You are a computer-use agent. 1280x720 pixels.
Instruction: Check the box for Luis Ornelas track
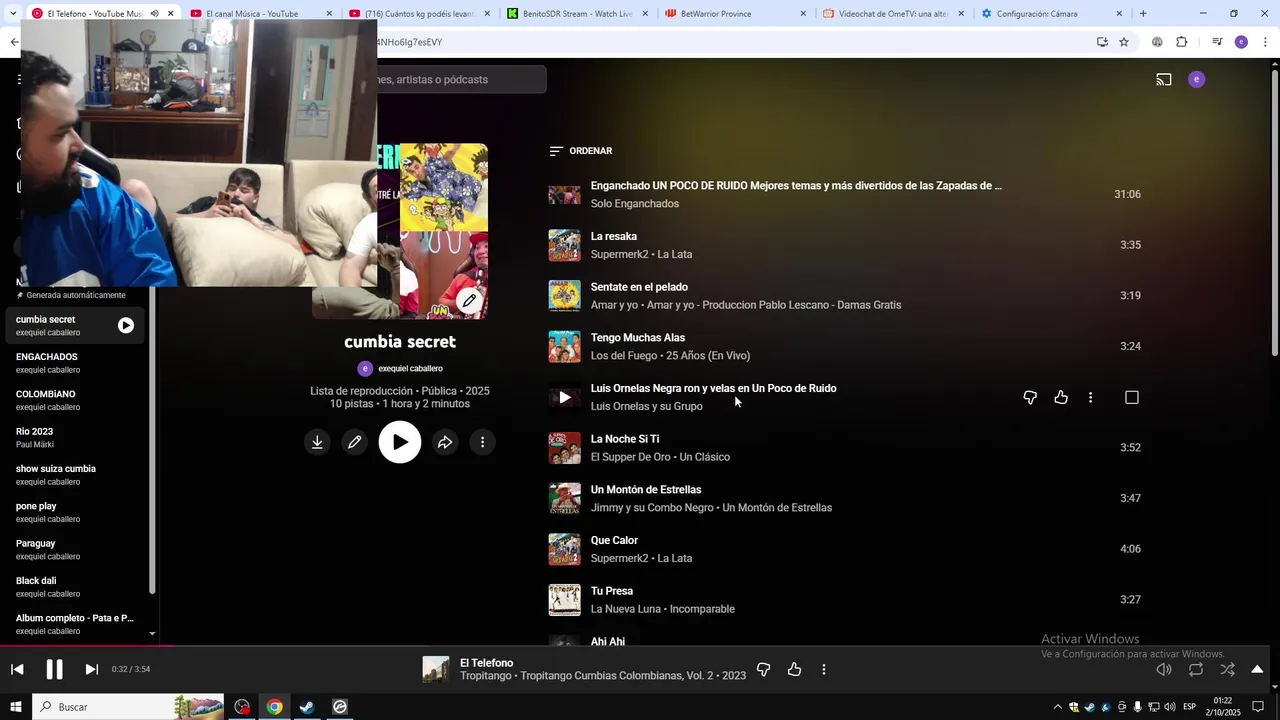point(1132,397)
